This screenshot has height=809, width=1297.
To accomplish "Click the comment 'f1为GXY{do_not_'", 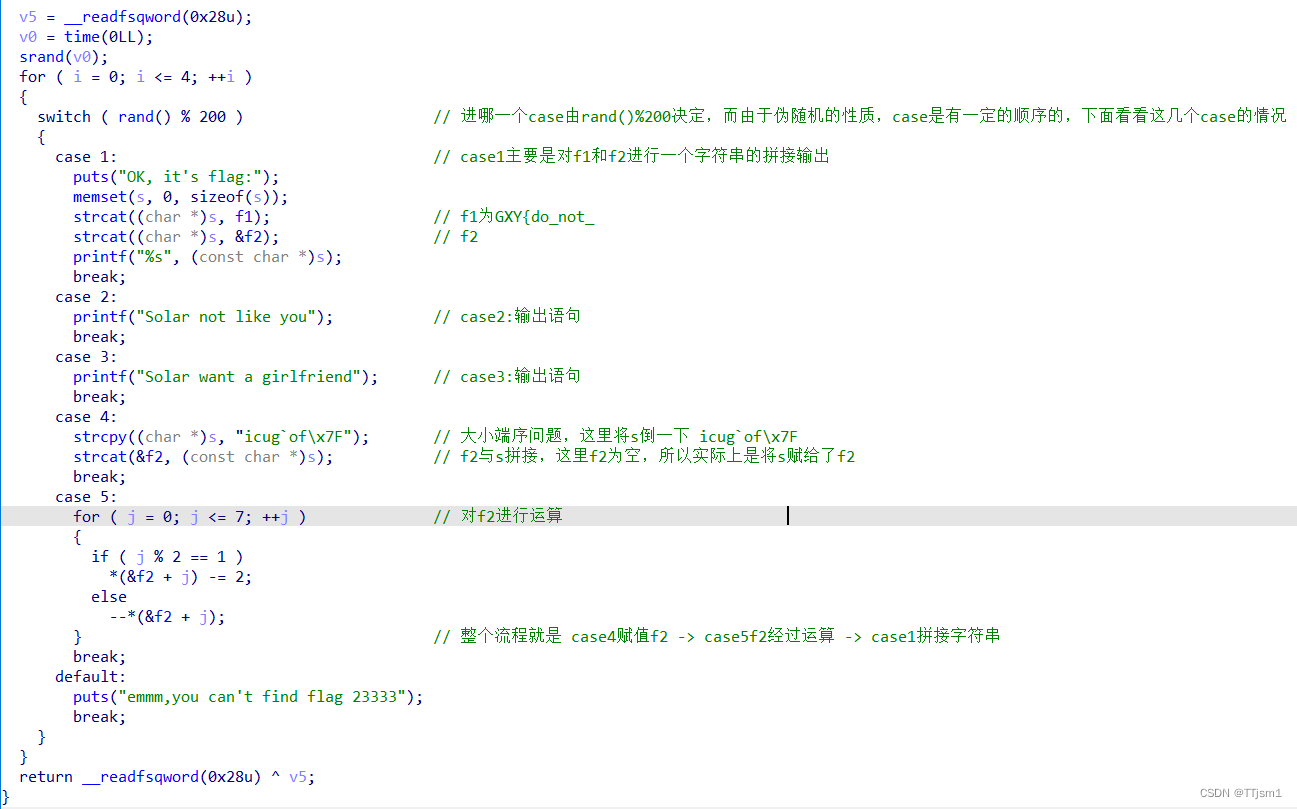I will point(514,217).
